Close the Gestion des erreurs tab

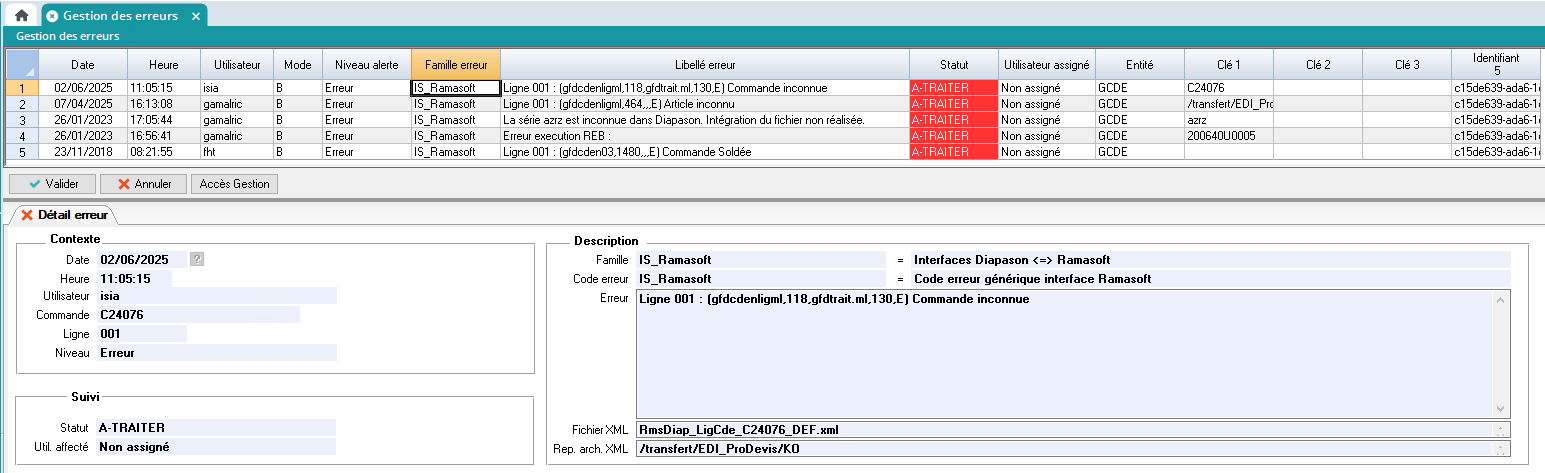coord(196,16)
